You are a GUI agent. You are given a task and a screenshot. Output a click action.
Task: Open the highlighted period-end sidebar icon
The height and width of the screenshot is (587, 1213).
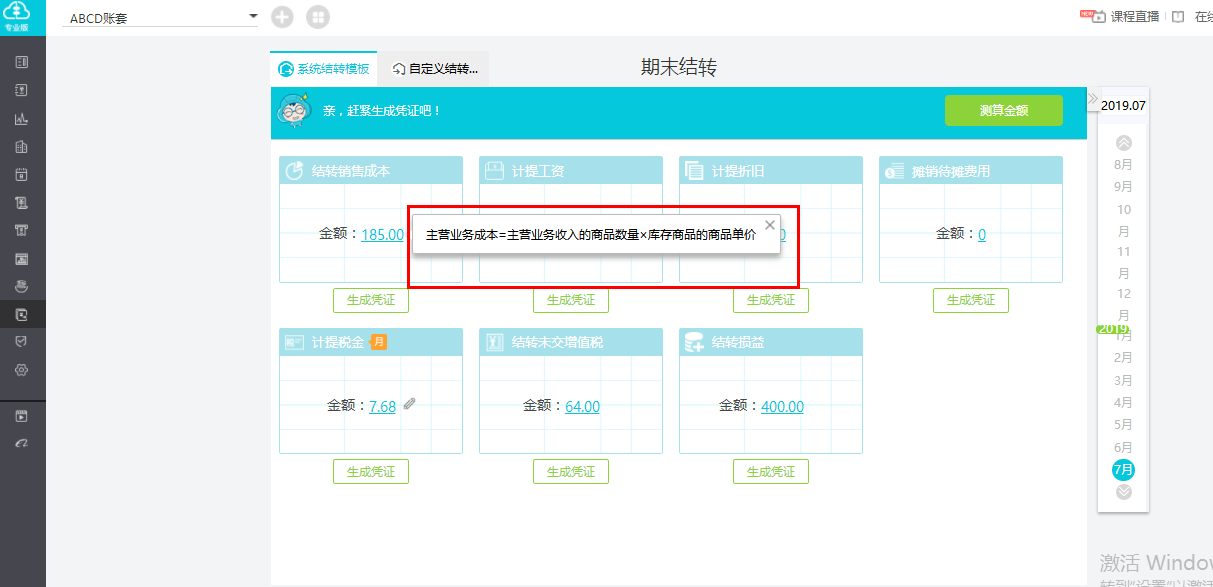[22, 314]
